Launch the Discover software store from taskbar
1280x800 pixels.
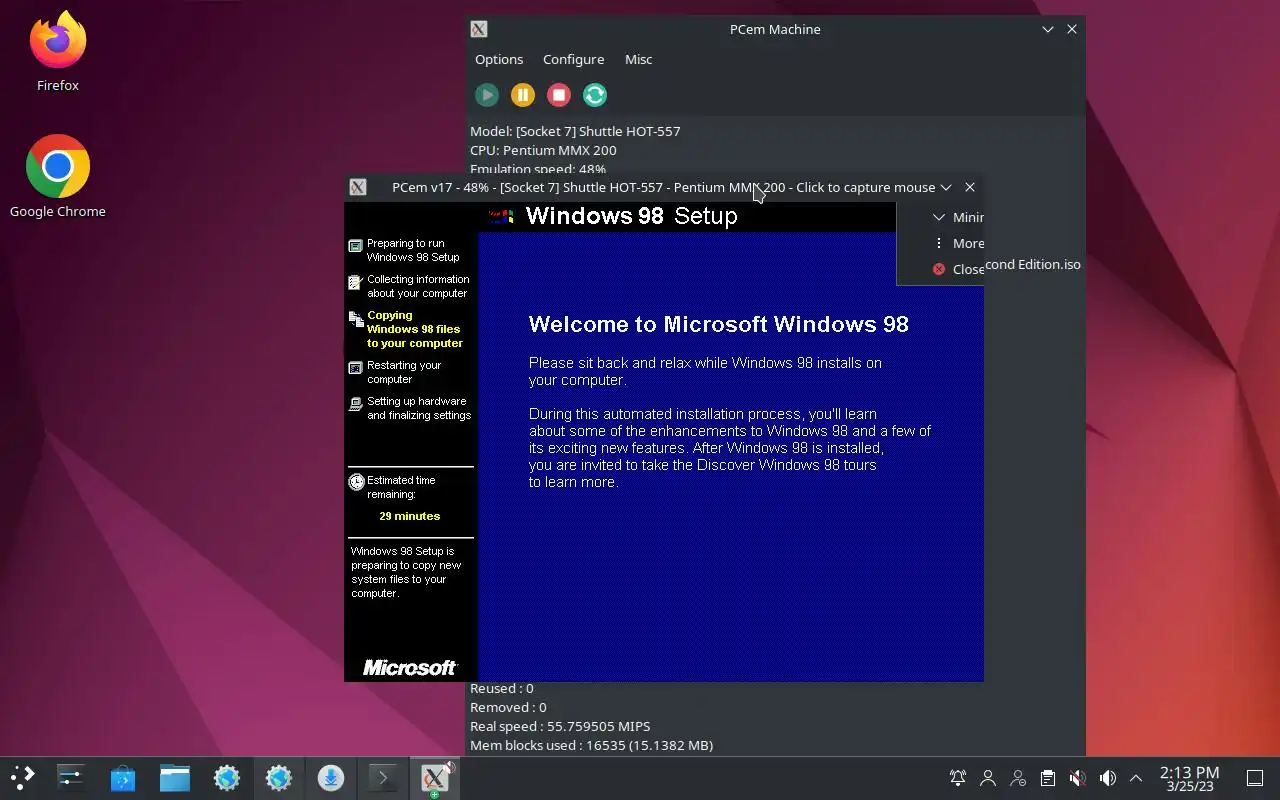[x=123, y=777]
